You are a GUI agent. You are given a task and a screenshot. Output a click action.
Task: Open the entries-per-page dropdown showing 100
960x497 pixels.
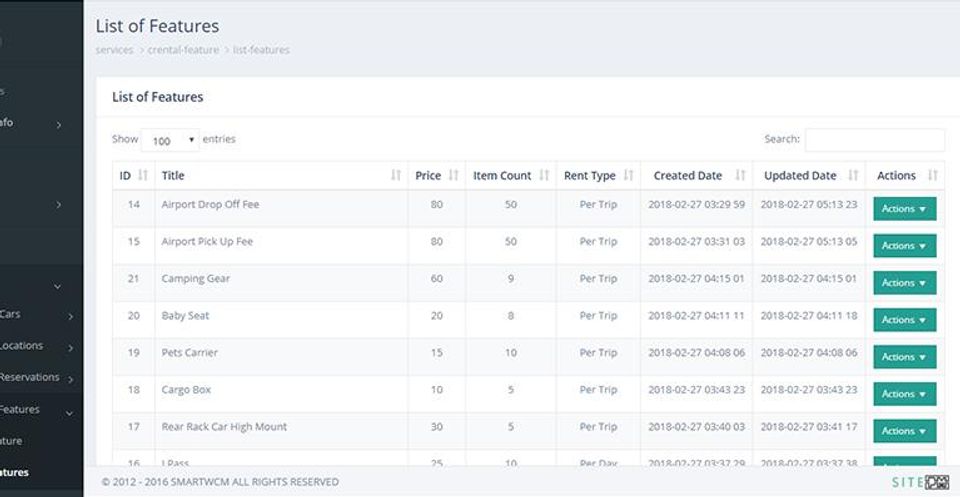click(170, 141)
